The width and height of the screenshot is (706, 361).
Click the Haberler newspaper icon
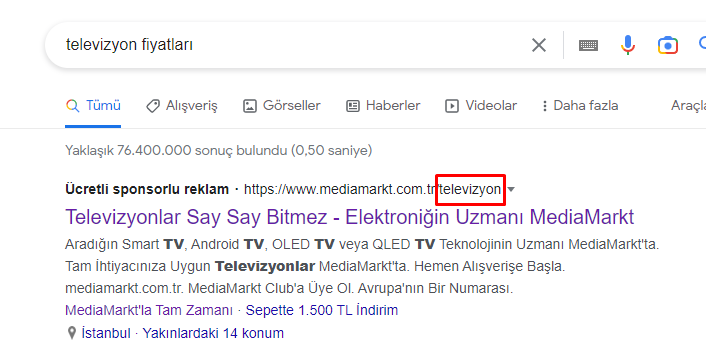pos(353,106)
